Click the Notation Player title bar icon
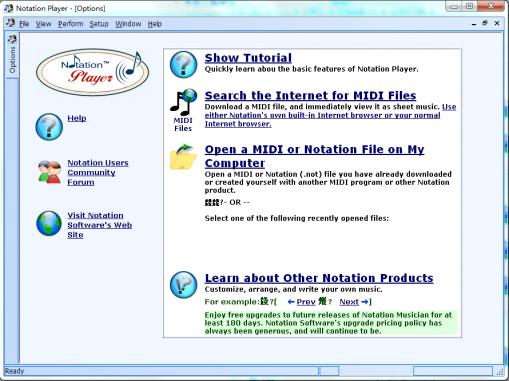 [x=8, y=8]
